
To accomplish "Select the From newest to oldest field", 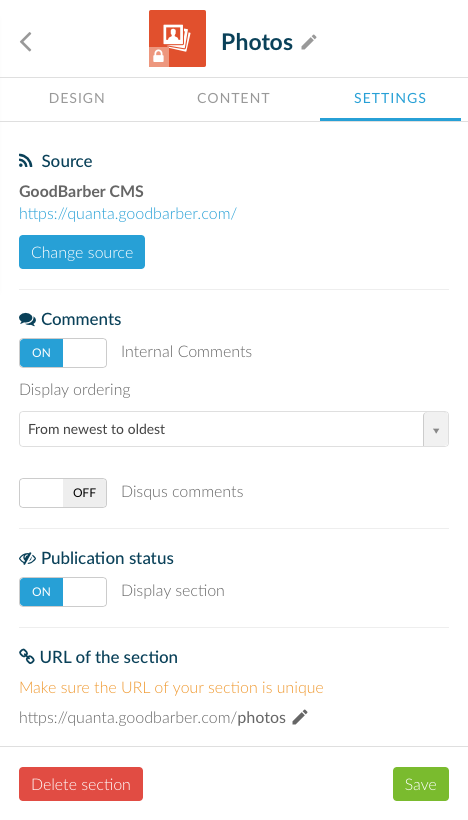I will (234, 429).
